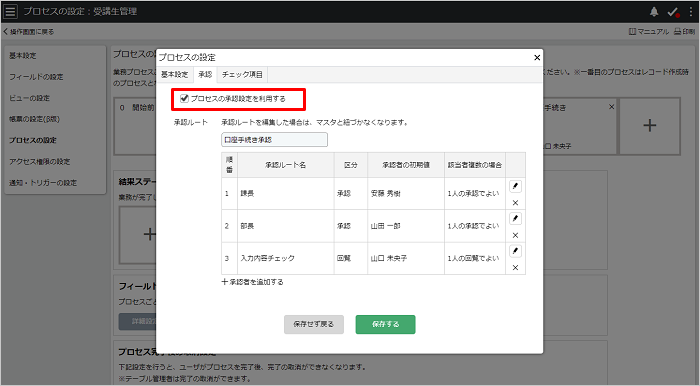Click the 山田 一郎 approver cell

point(406,226)
